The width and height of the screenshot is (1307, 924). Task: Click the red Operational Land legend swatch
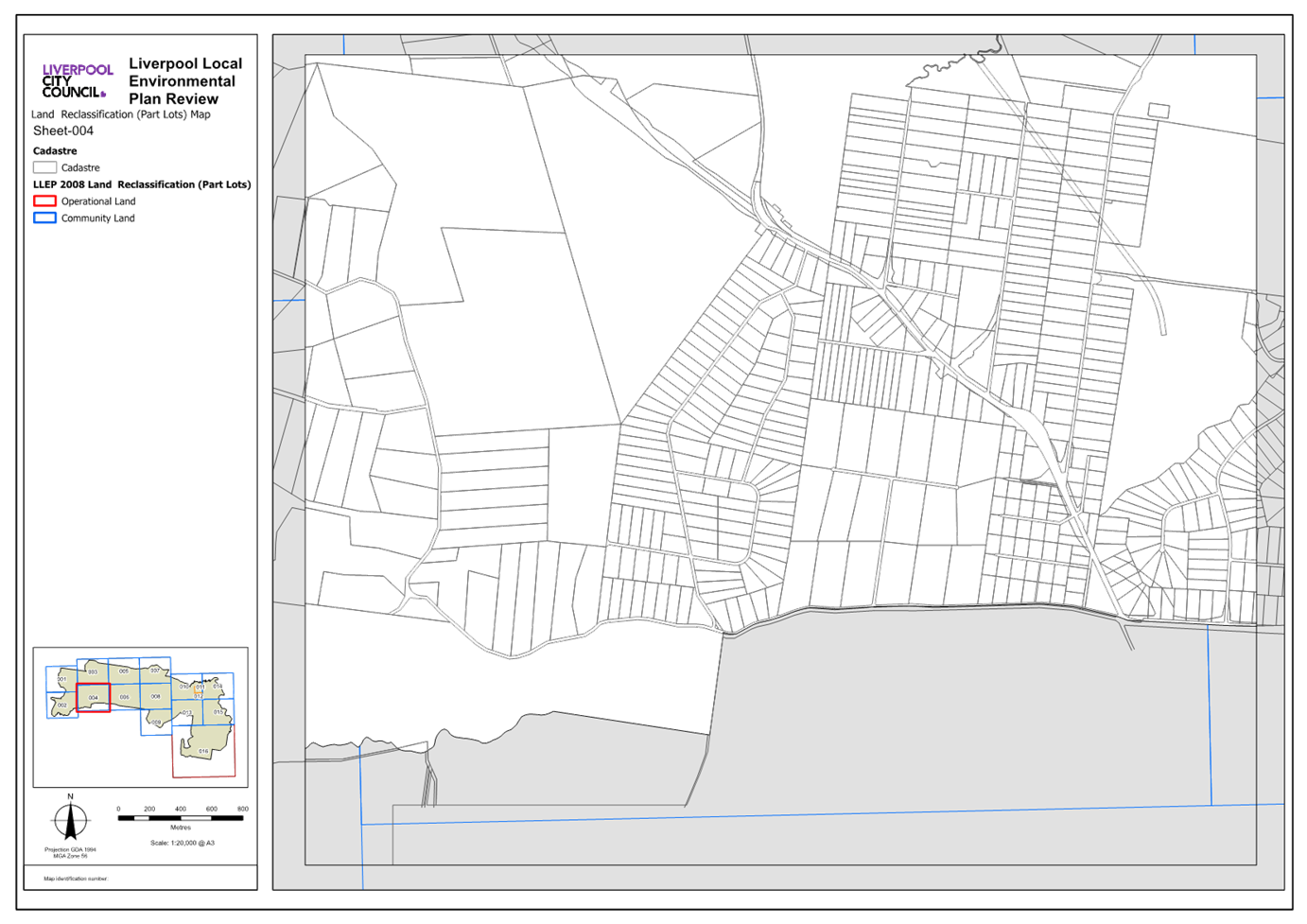point(44,200)
